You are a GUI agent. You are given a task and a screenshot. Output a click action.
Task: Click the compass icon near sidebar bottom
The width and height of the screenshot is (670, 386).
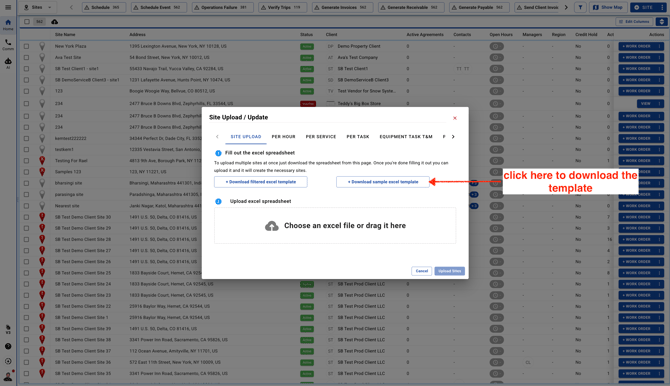tap(8, 361)
